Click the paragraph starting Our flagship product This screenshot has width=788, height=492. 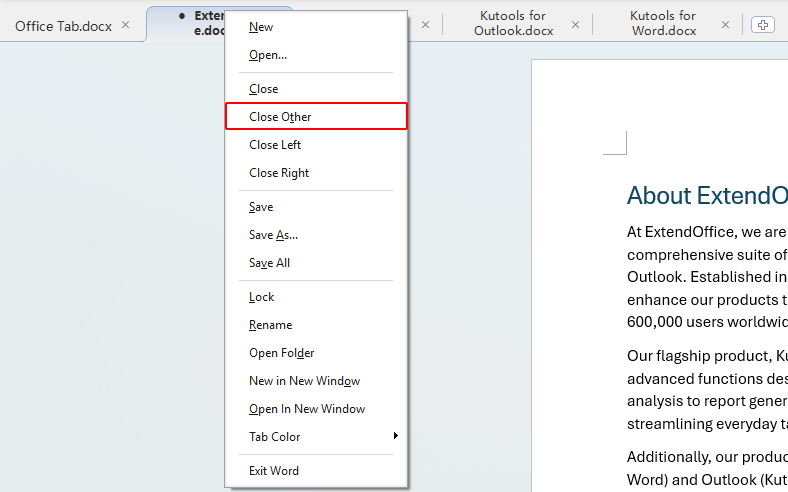(707, 389)
